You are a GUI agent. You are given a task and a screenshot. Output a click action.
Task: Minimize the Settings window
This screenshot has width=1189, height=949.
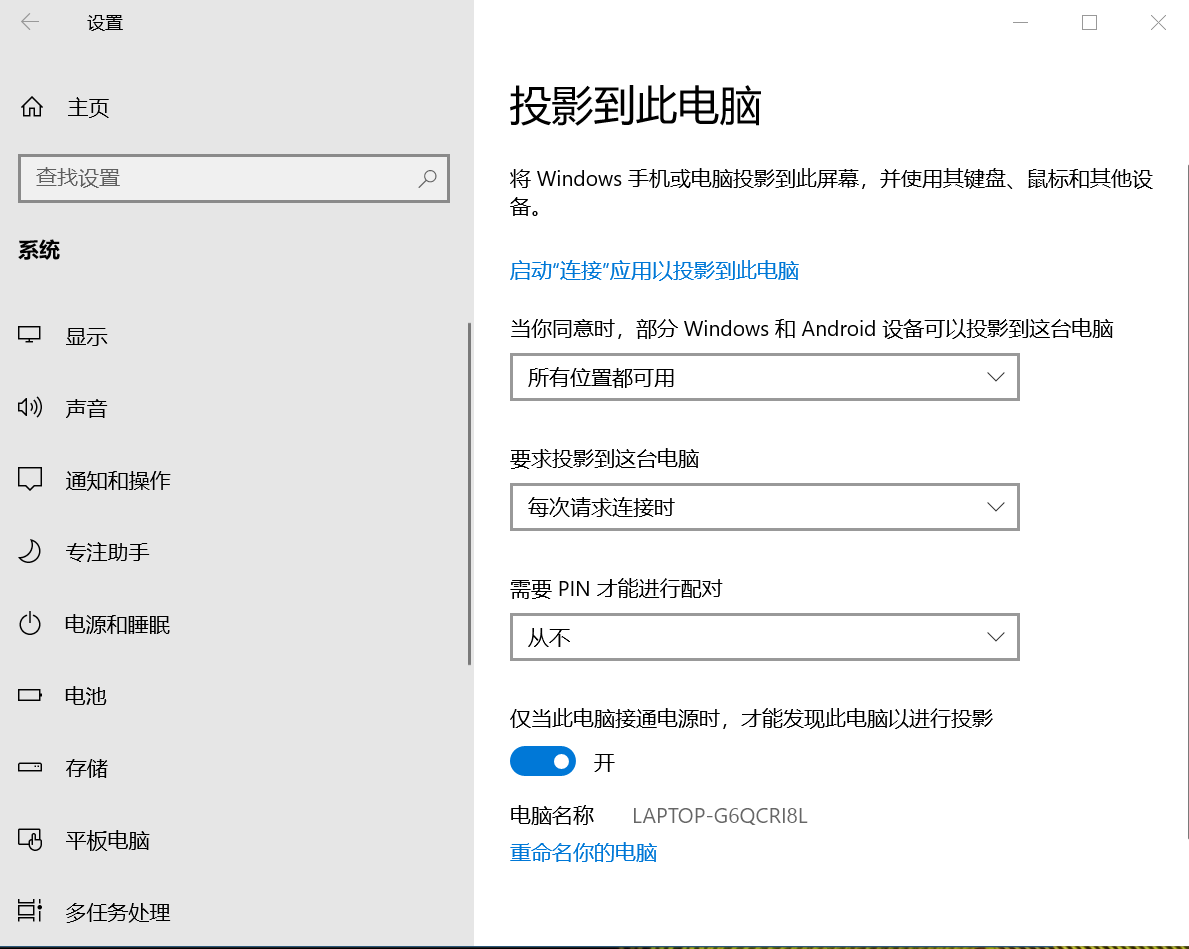[x=1021, y=23]
